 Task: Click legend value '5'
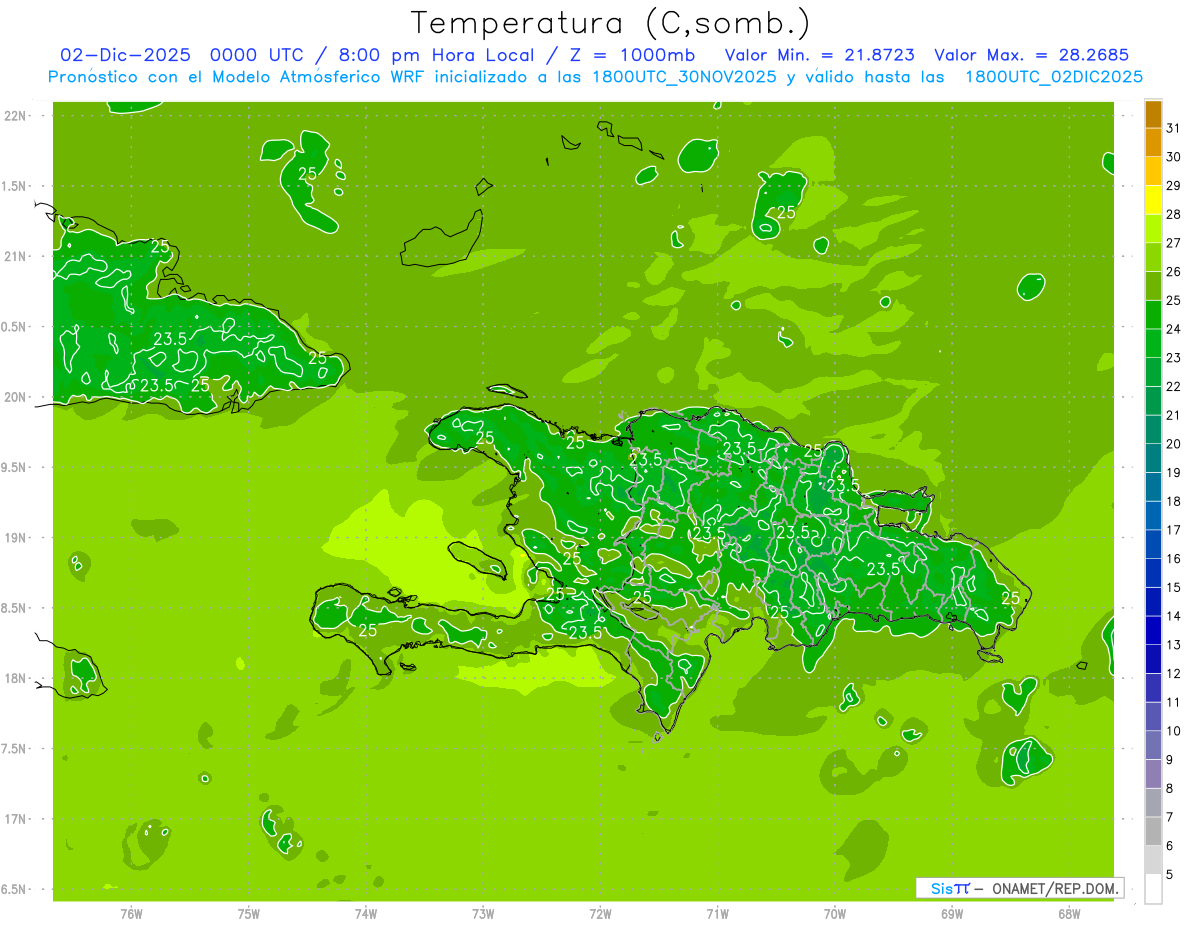coord(1169,875)
